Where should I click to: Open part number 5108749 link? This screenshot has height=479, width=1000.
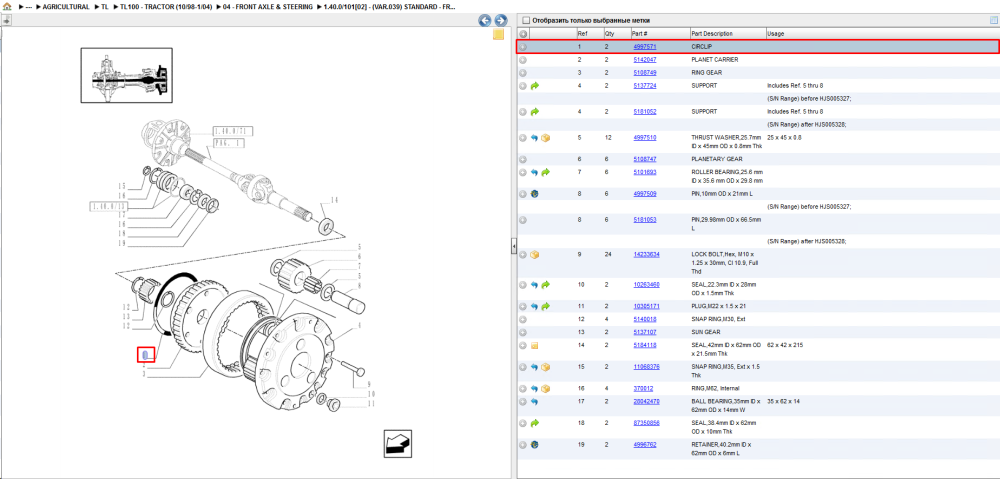tap(644, 73)
